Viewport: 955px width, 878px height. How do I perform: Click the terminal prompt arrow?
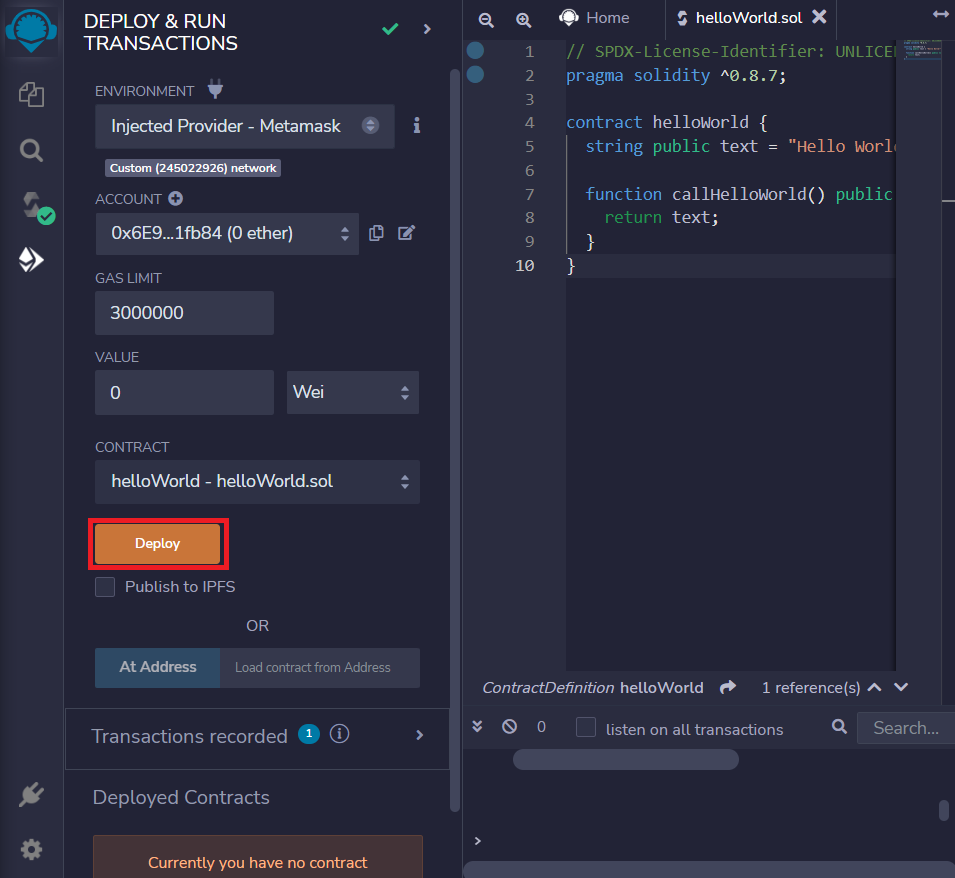(x=478, y=841)
